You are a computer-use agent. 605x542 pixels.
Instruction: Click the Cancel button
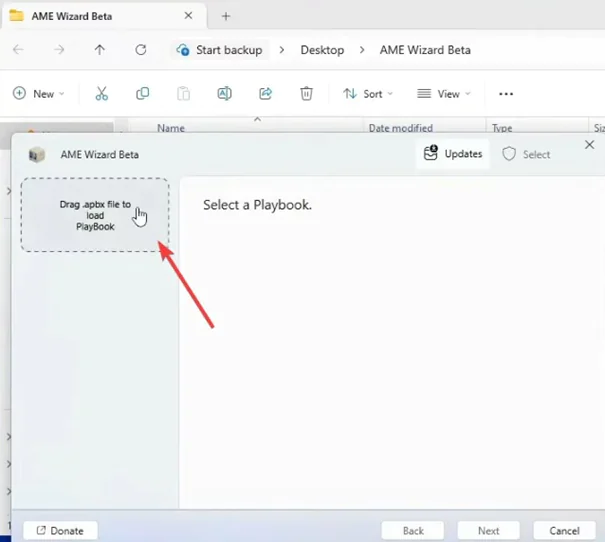click(x=564, y=531)
